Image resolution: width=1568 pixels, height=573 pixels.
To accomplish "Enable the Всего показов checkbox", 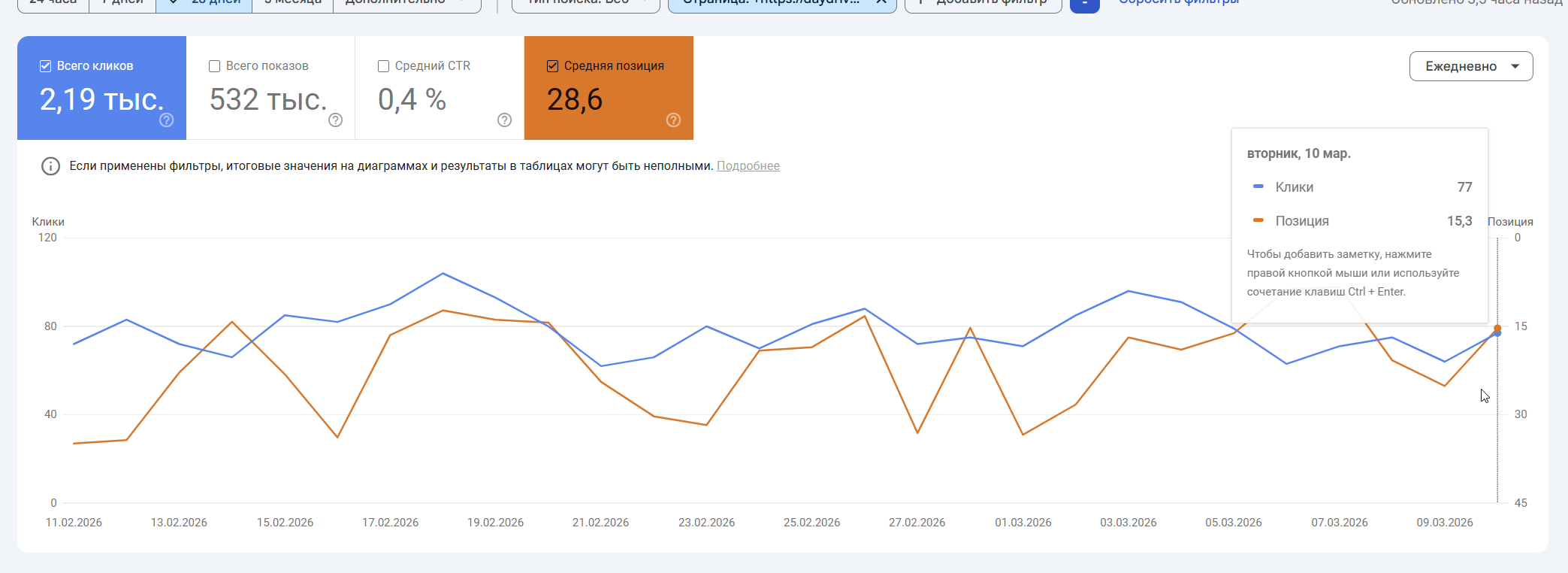I will pos(214,66).
